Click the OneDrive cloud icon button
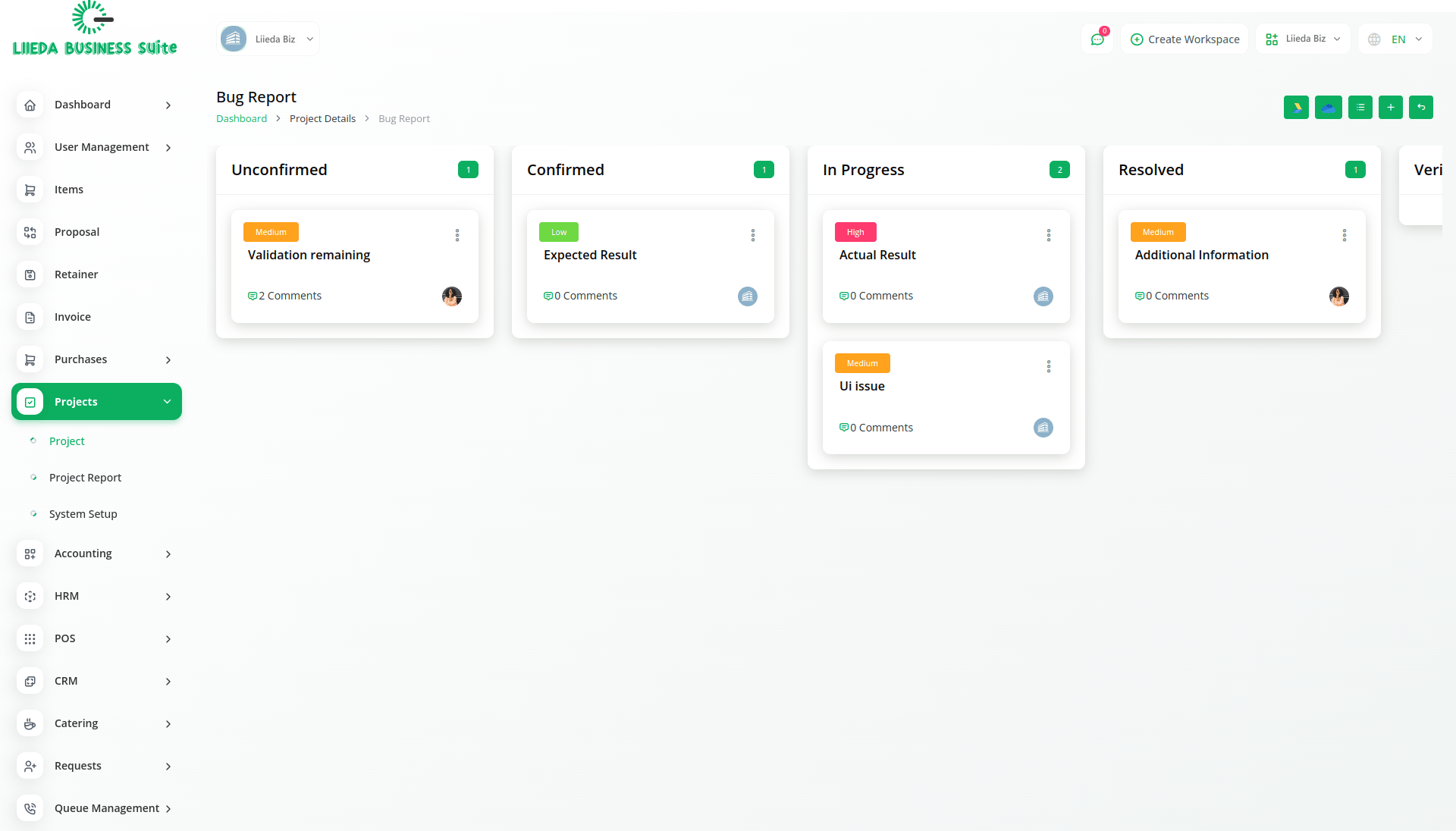 1328,108
